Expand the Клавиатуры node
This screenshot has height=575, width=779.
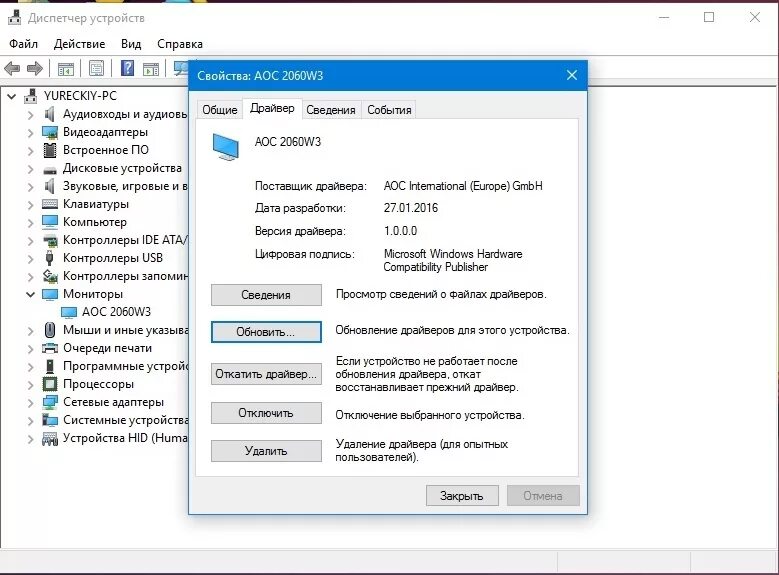tap(30, 204)
